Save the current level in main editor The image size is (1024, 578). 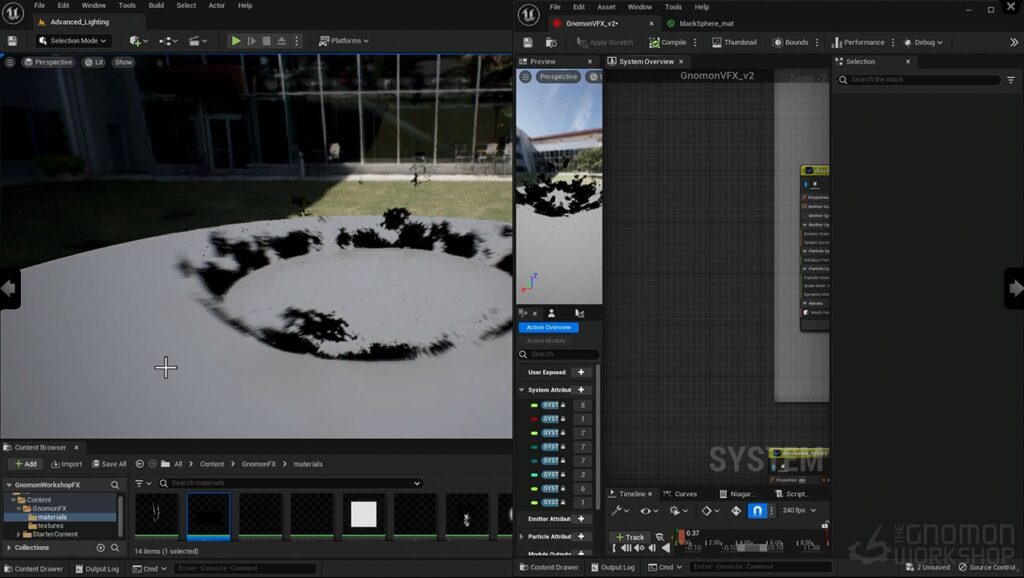(x=12, y=40)
